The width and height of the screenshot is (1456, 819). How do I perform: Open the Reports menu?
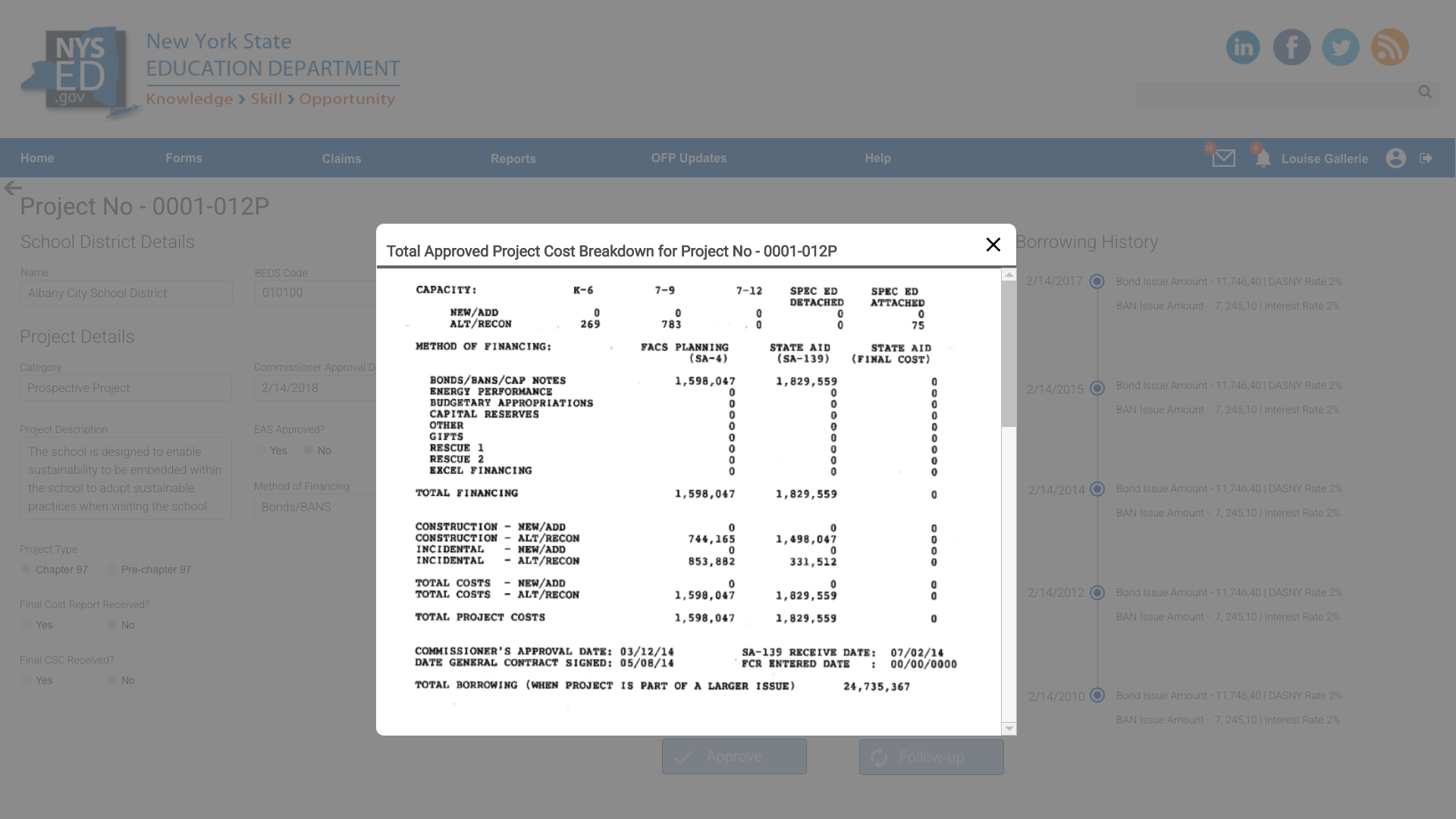pos(513,158)
